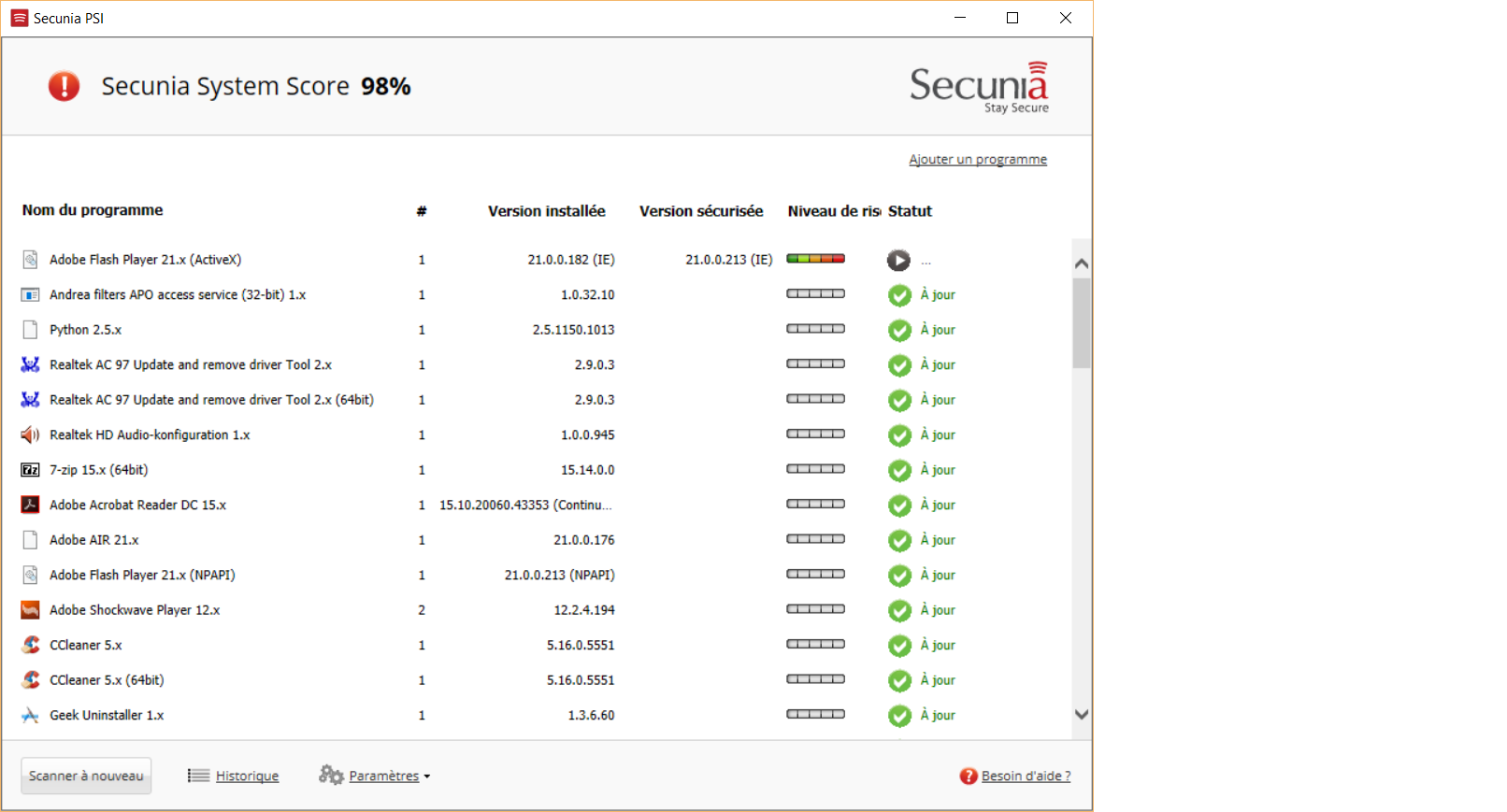Click installed version 15.10.20060.43353
Viewport: 1507px width, 812px height.
point(525,506)
